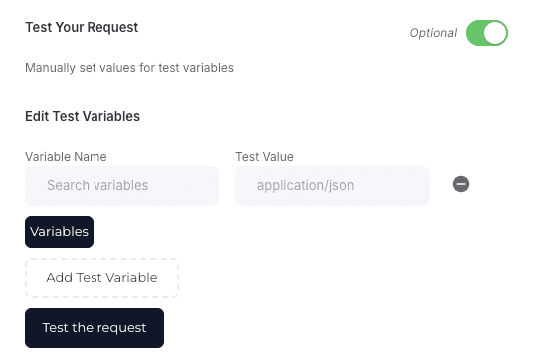The image size is (544, 362).
Task: Click the white knob of the green toggle
Action: coord(495,33)
